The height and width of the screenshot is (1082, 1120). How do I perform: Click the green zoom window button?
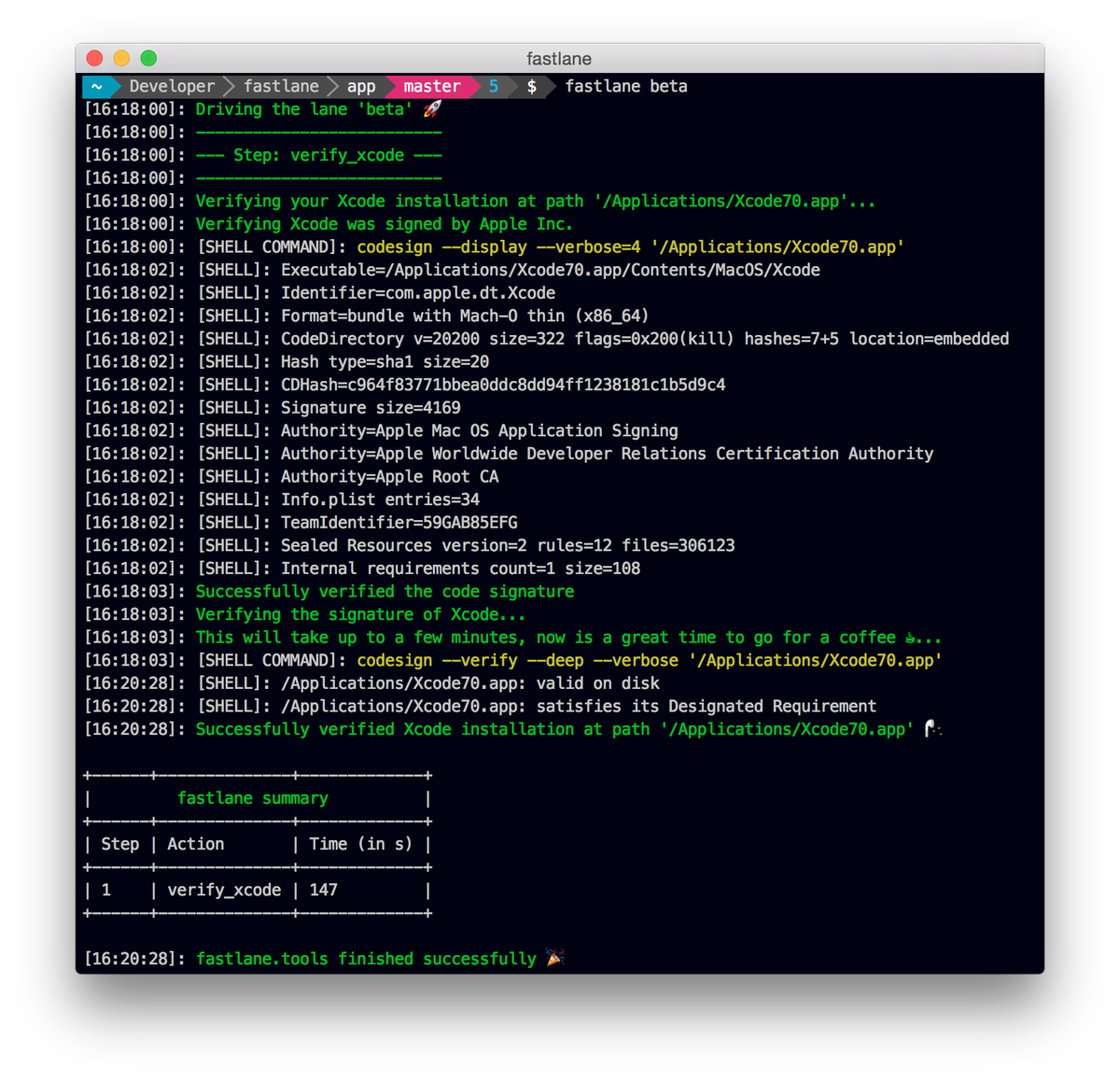[x=148, y=58]
